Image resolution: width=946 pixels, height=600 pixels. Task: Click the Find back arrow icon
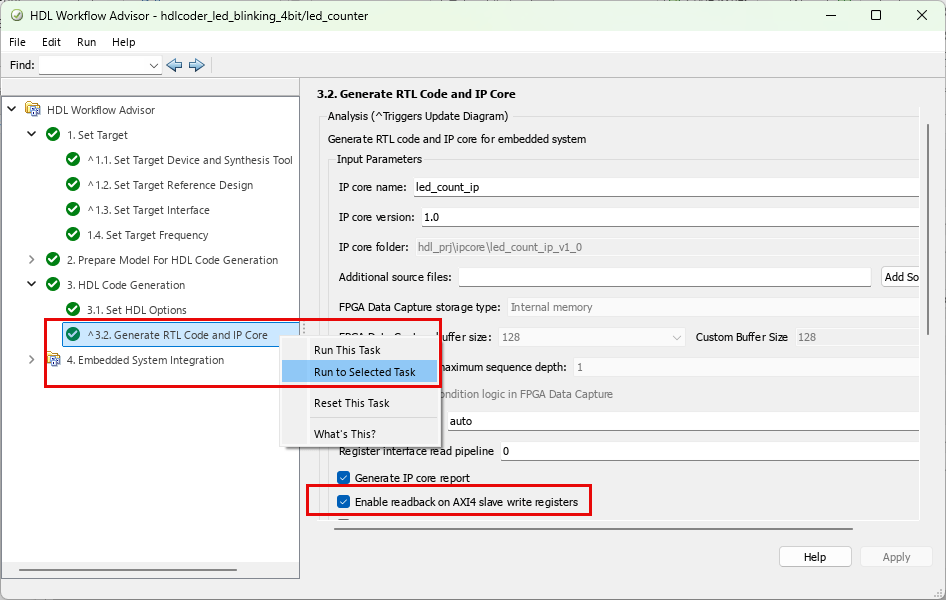[175, 65]
